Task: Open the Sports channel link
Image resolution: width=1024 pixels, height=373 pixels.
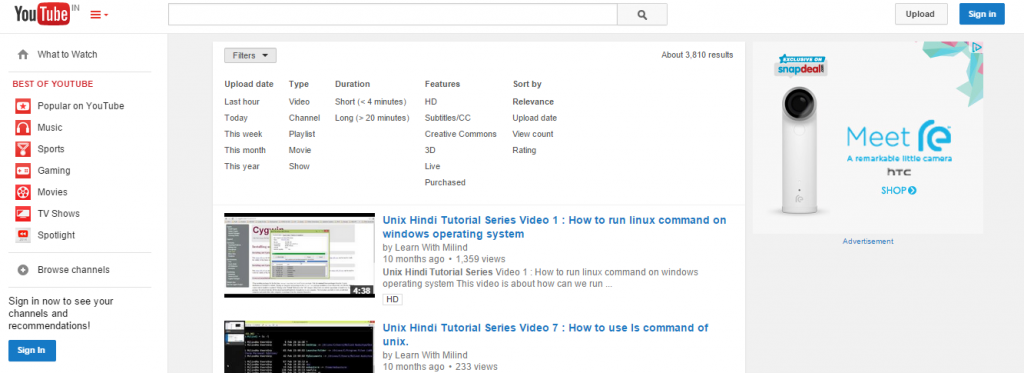Action: (52, 149)
